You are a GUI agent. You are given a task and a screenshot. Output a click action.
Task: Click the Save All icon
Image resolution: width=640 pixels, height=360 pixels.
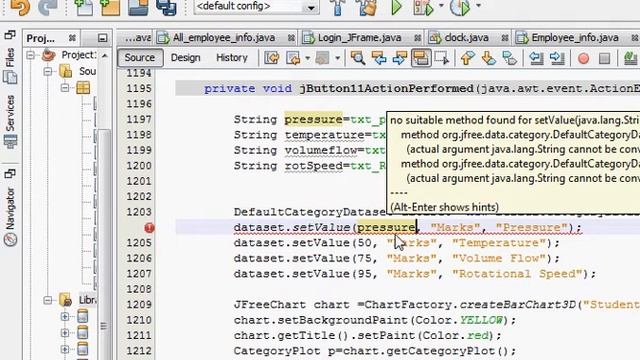pos(166,7)
